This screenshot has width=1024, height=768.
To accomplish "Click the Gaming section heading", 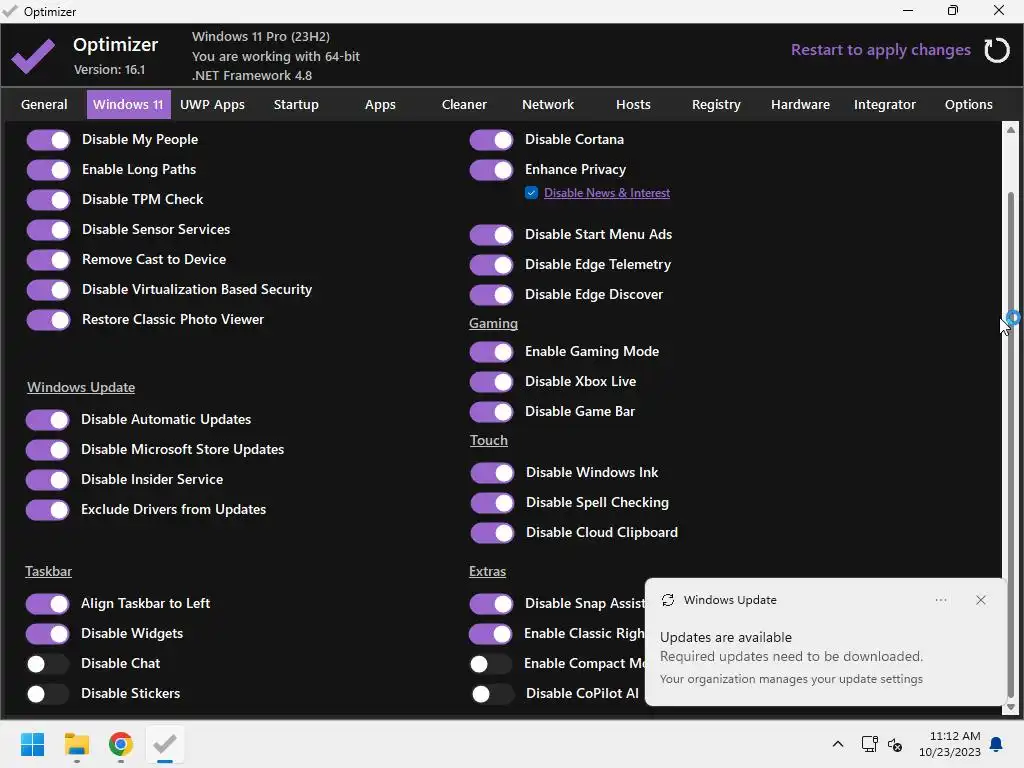I will pos(493,323).
